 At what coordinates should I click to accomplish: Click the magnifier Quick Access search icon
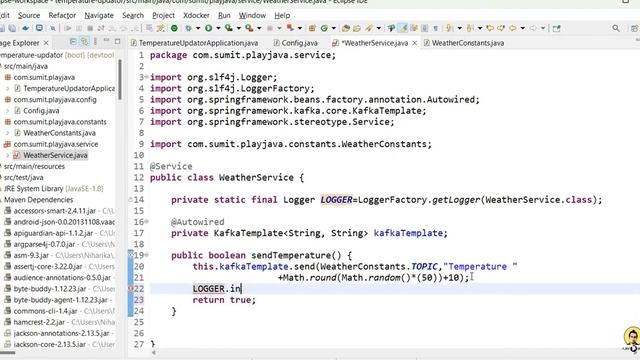(x=616, y=28)
